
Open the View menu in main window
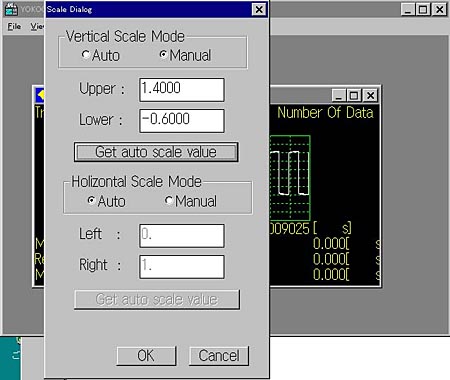pos(37,26)
